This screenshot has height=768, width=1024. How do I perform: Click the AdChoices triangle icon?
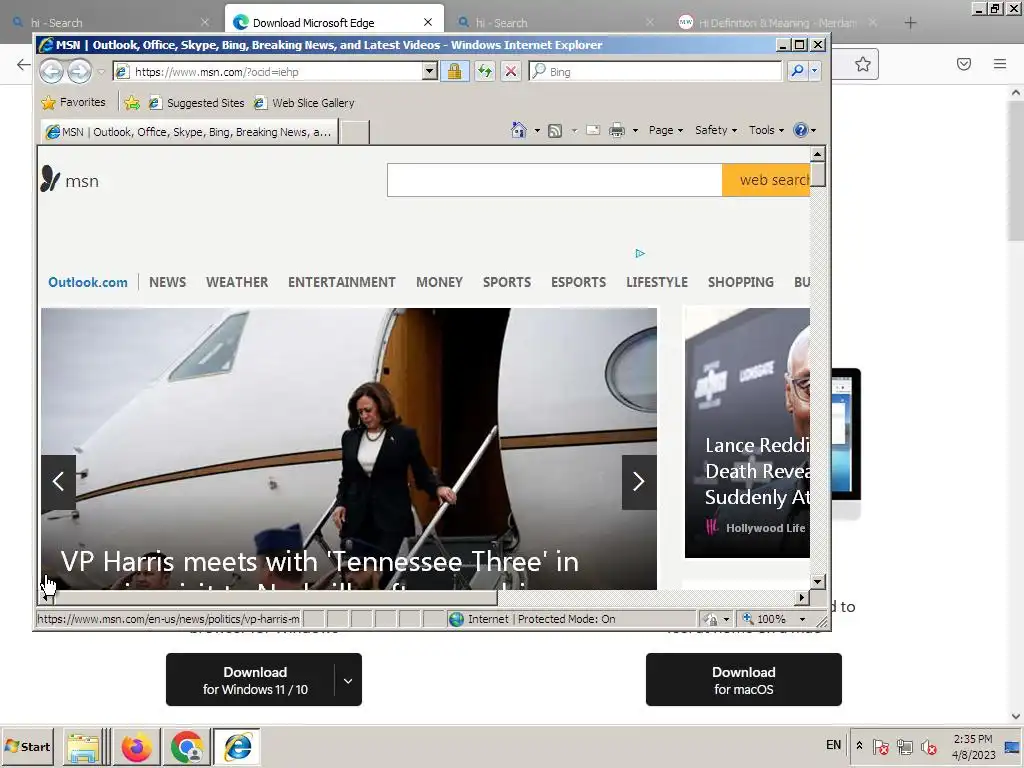[640, 253]
